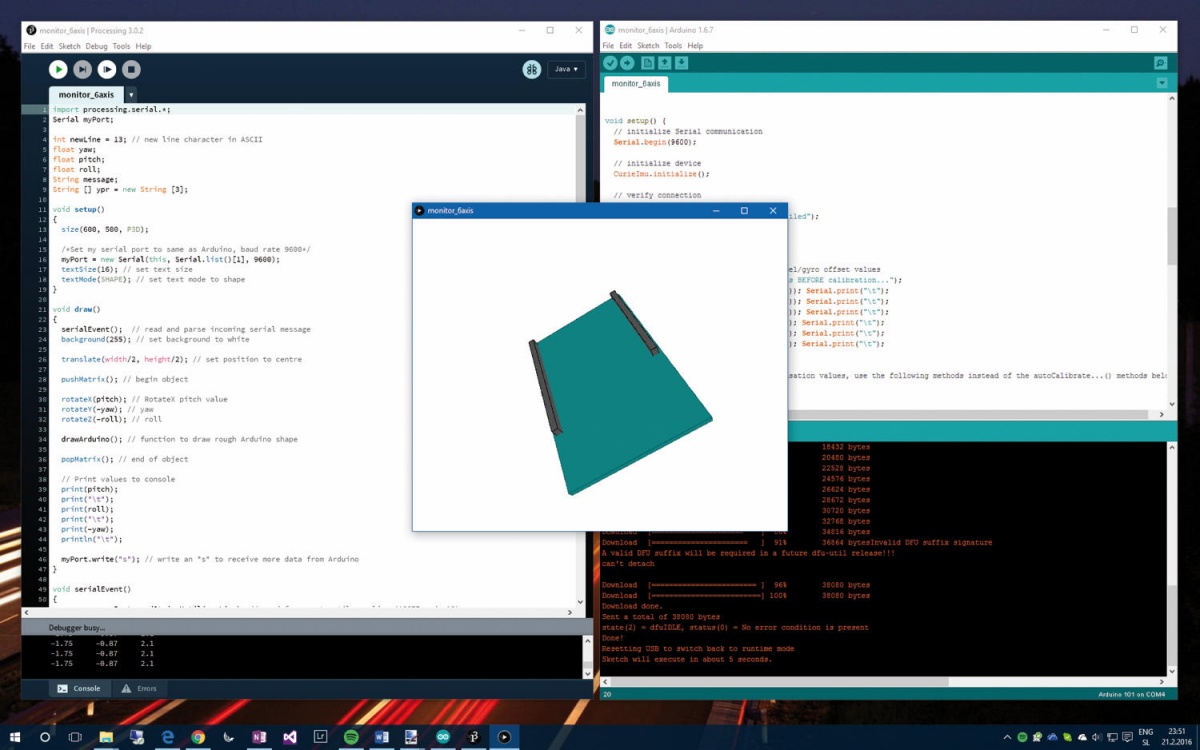Image resolution: width=1200 pixels, height=750 pixels.
Task: Open Task View from the taskbar
Action: coord(75,737)
